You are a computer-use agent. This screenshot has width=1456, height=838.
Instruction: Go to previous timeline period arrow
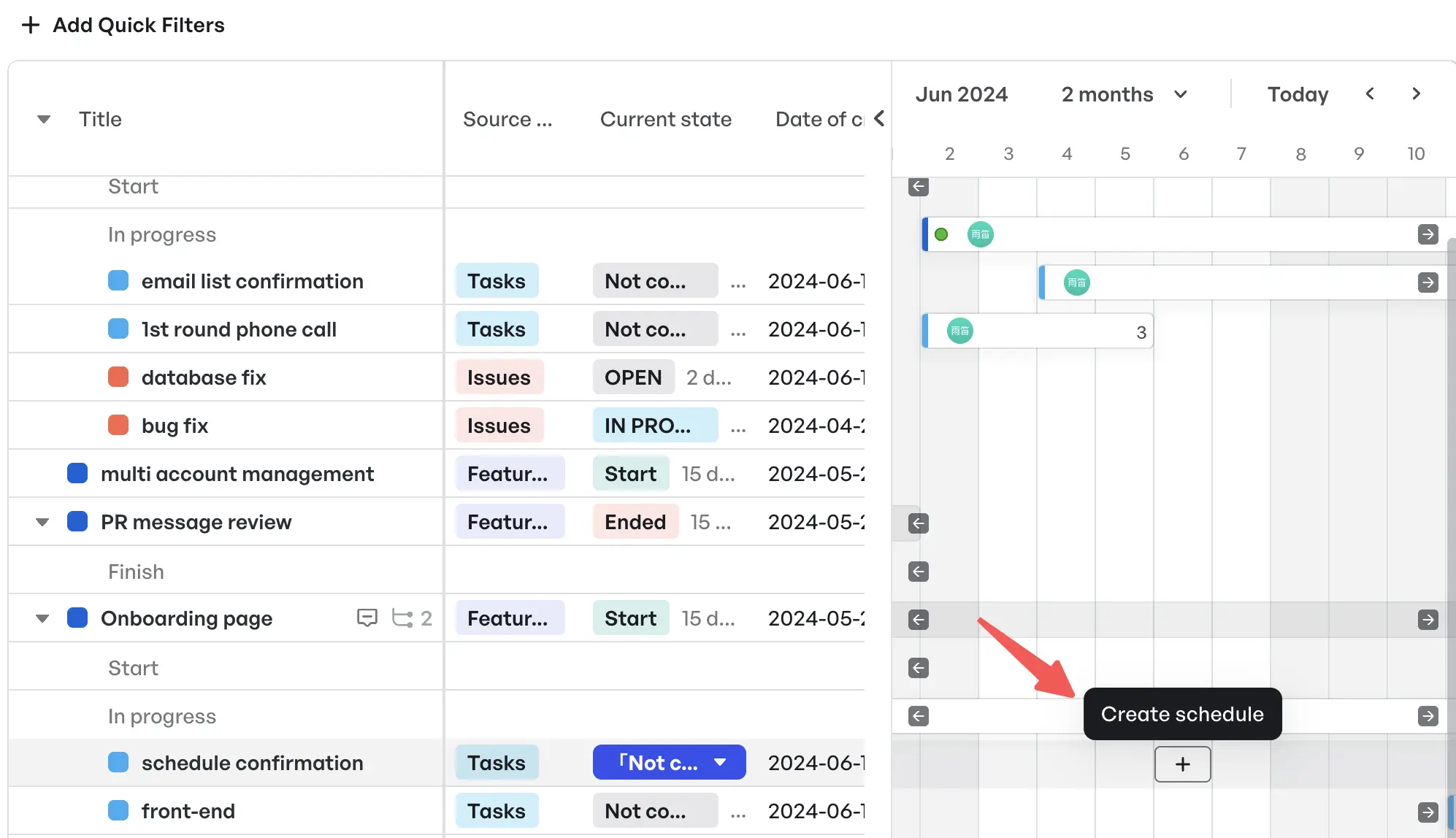1370,93
